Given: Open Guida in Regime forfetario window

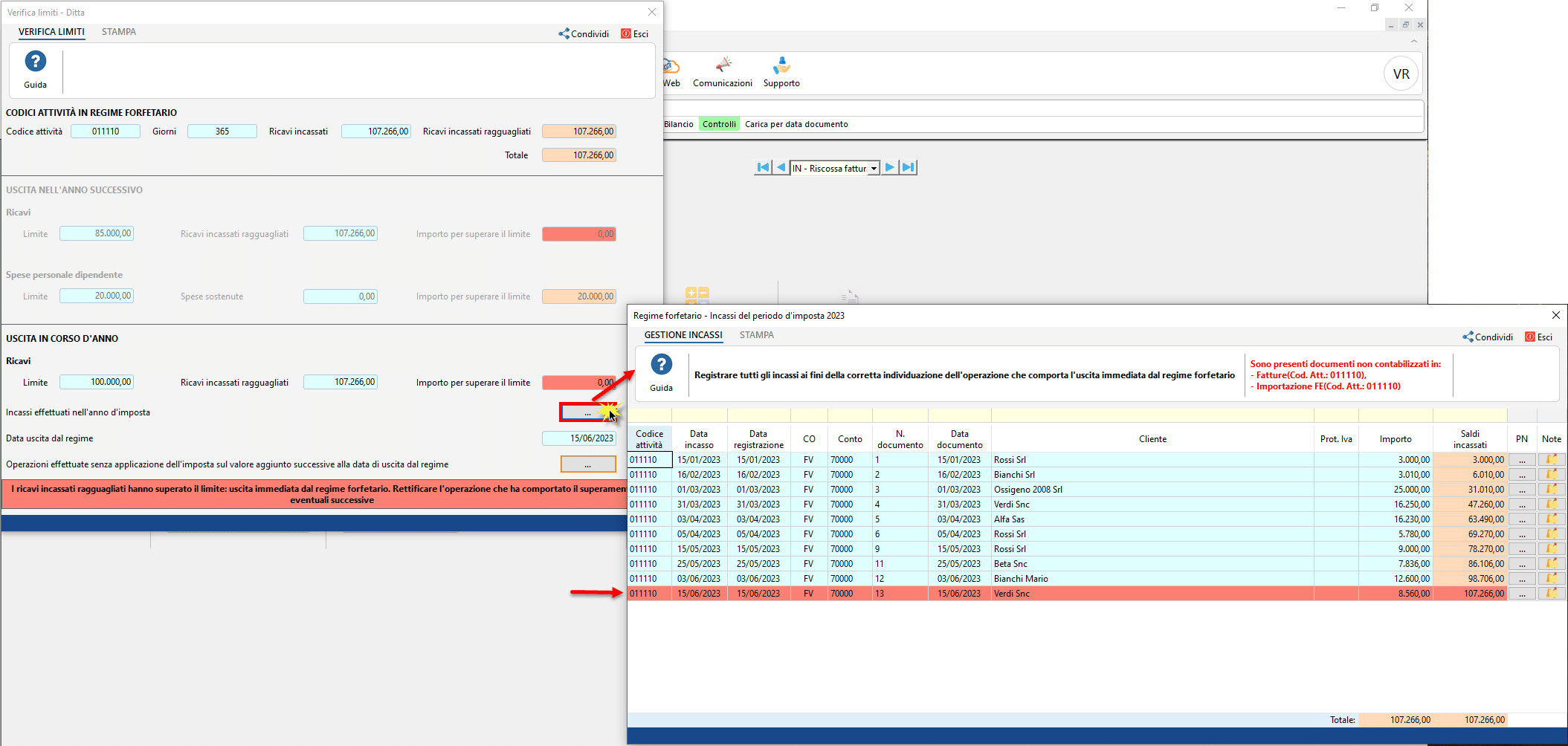Looking at the screenshot, I should coord(661,372).
